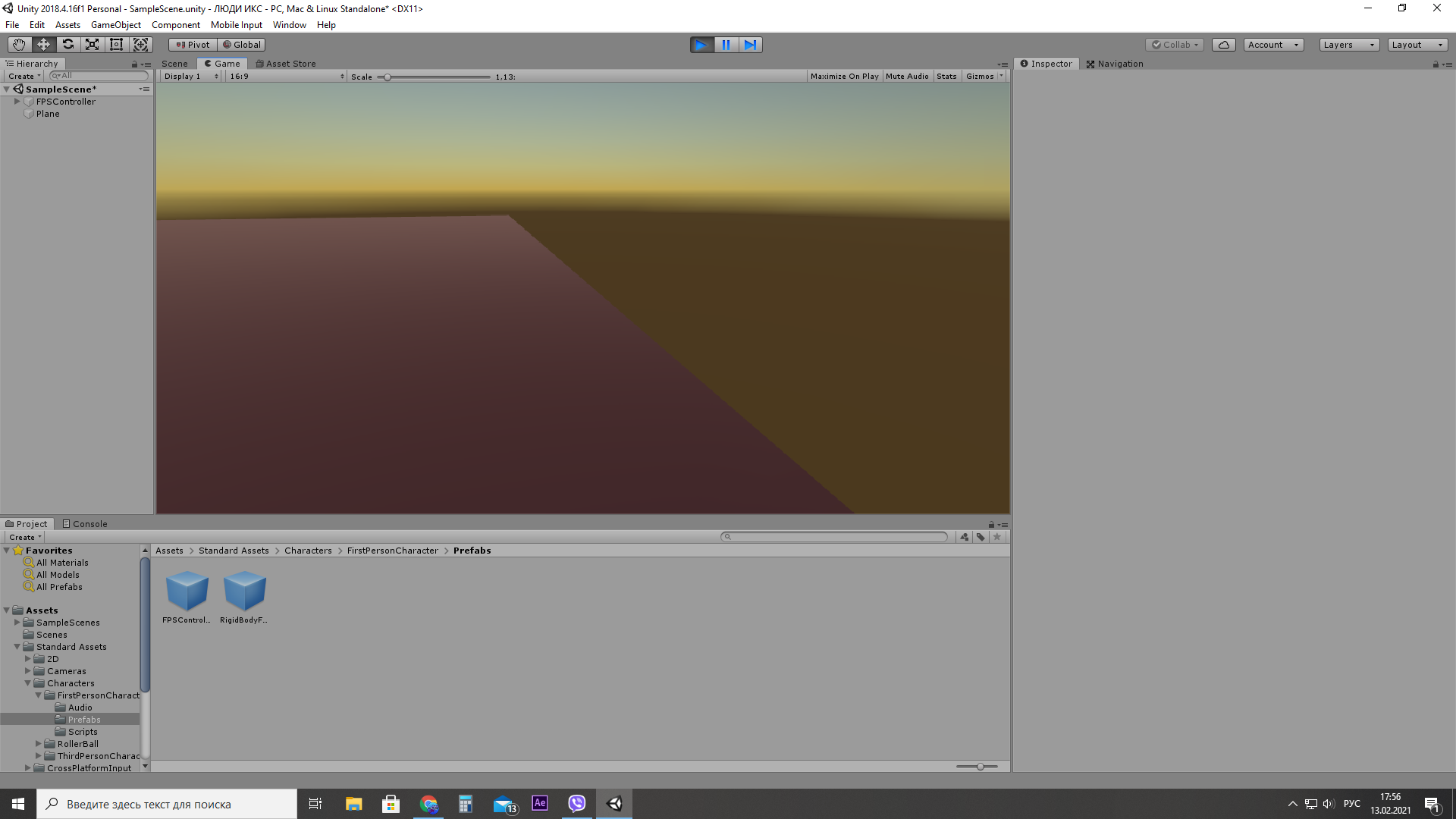
Task: Switch to the Console tab
Action: (85, 524)
